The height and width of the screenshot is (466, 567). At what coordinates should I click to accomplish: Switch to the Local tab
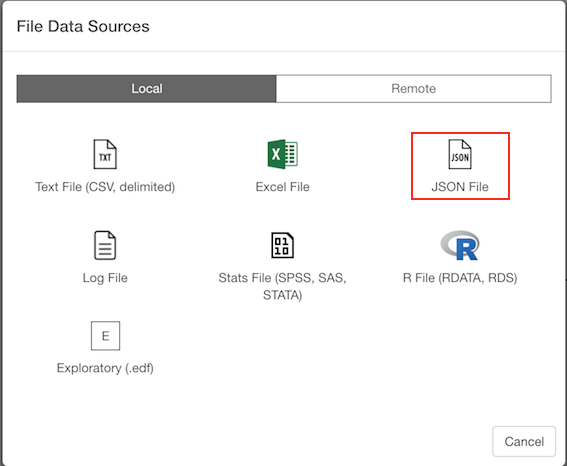(146, 89)
